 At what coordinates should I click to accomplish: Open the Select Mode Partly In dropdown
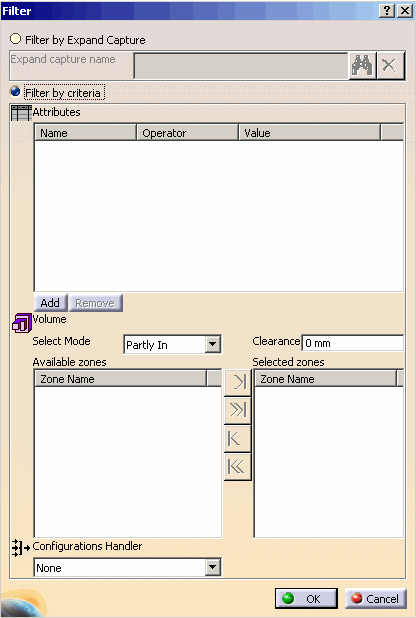point(213,344)
